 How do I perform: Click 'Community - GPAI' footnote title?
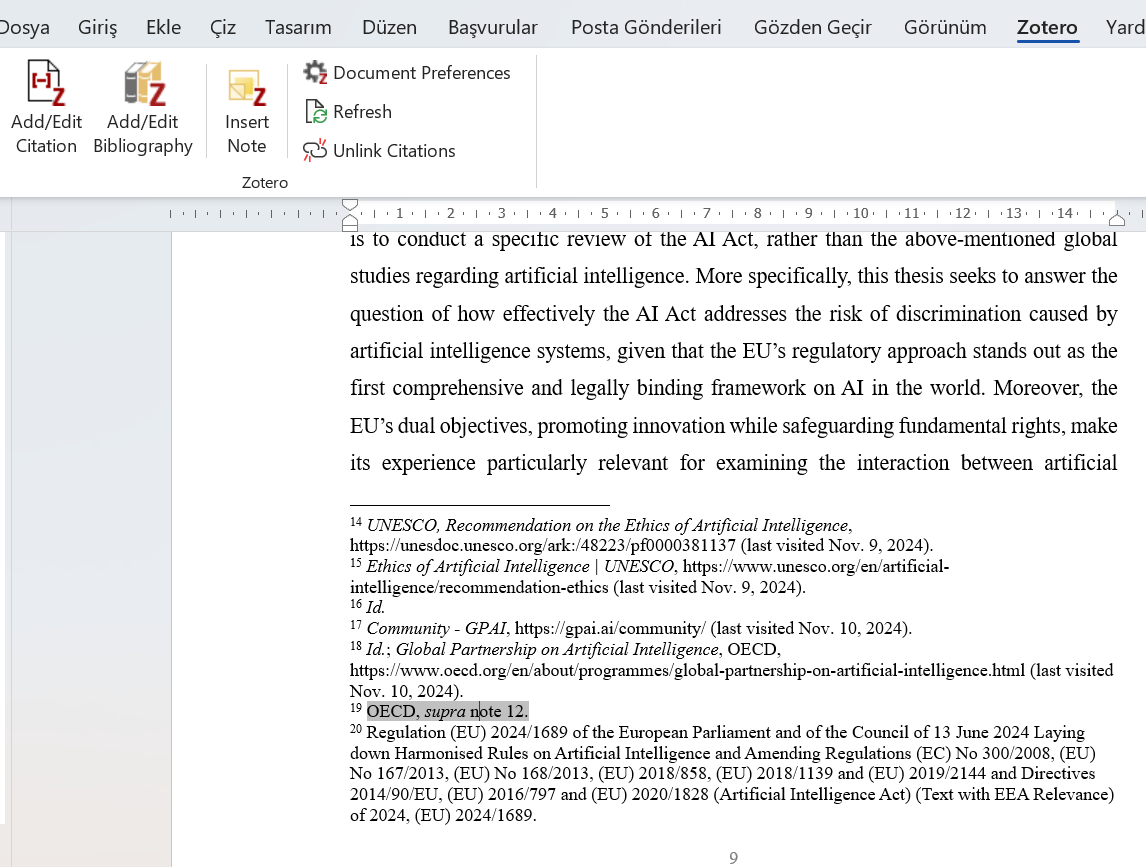[x=436, y=629]
